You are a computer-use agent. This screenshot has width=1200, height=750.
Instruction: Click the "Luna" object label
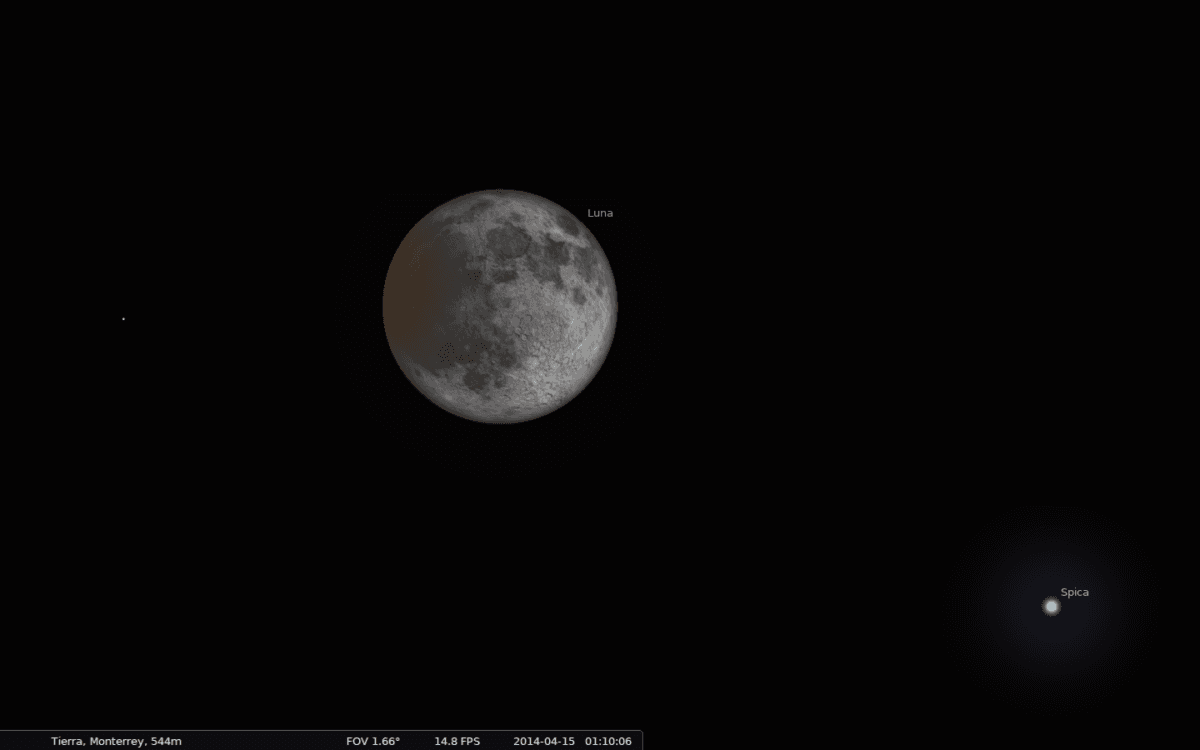click(600, 212)
